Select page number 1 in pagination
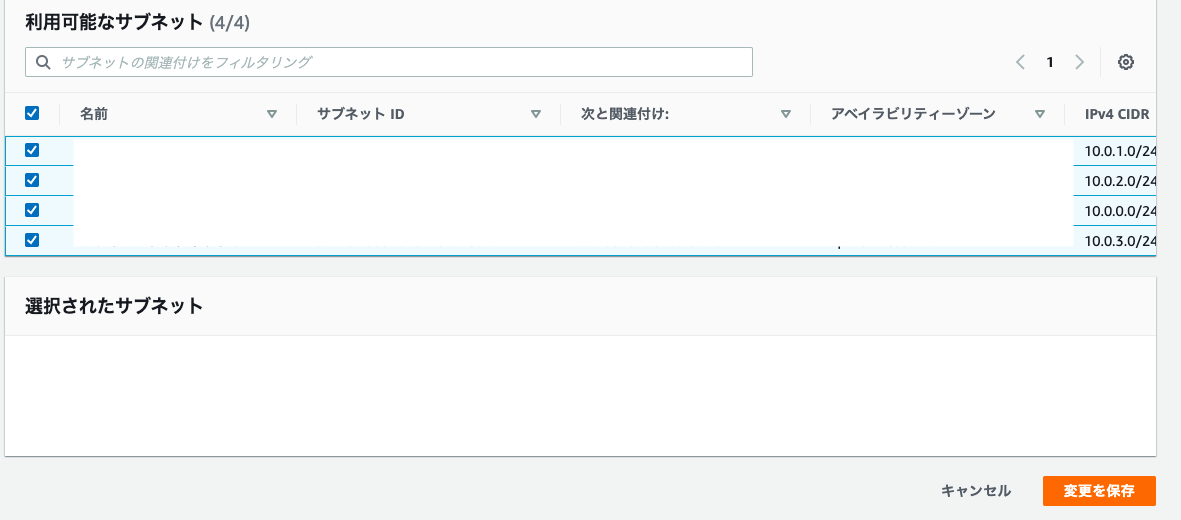This screenshot has width=1181, height=520. [x=1049, y=63]
